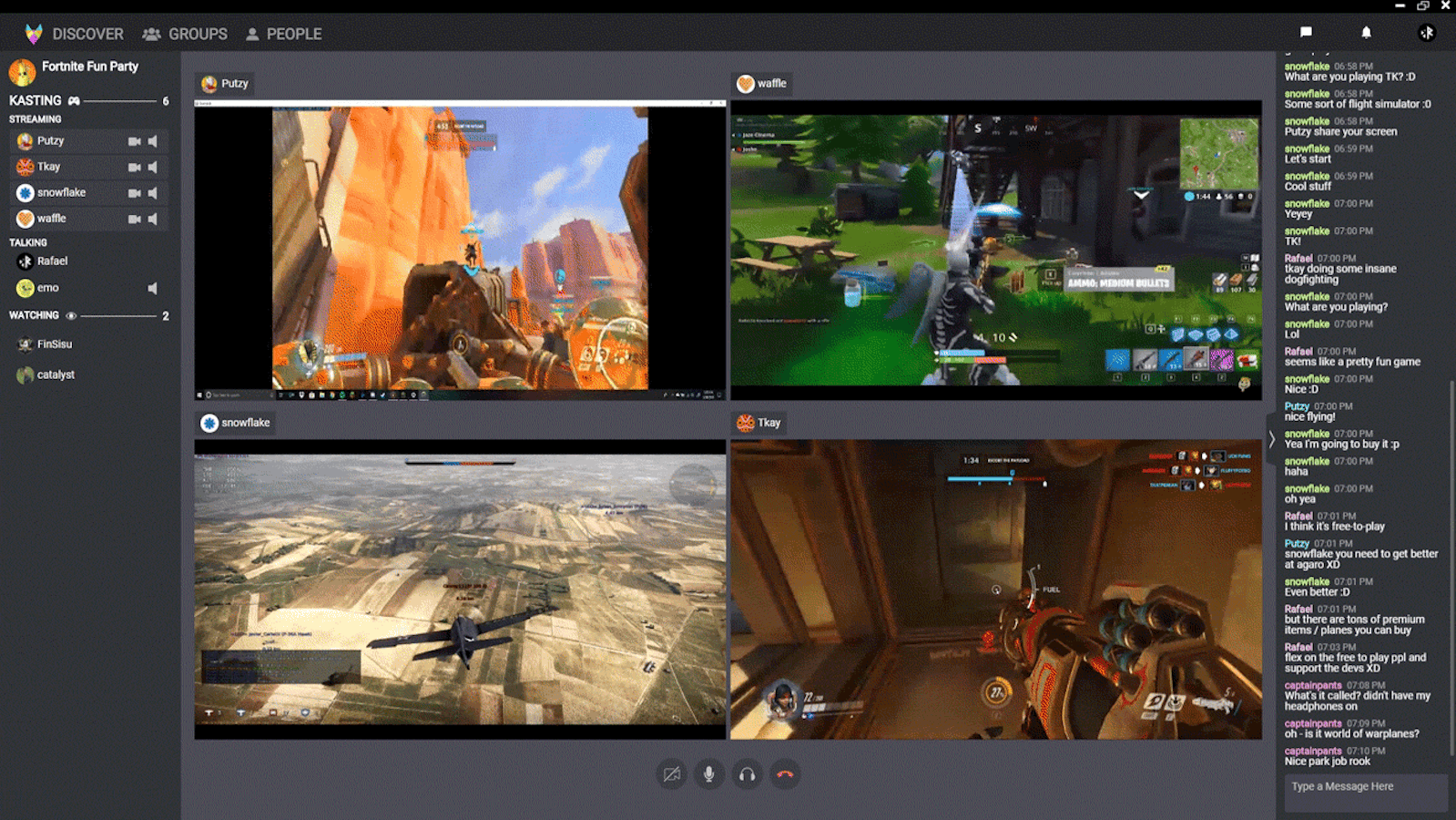1456x820 pixels.
Task: Click camera icon in the snowflake row
Action: coord(134,193)
